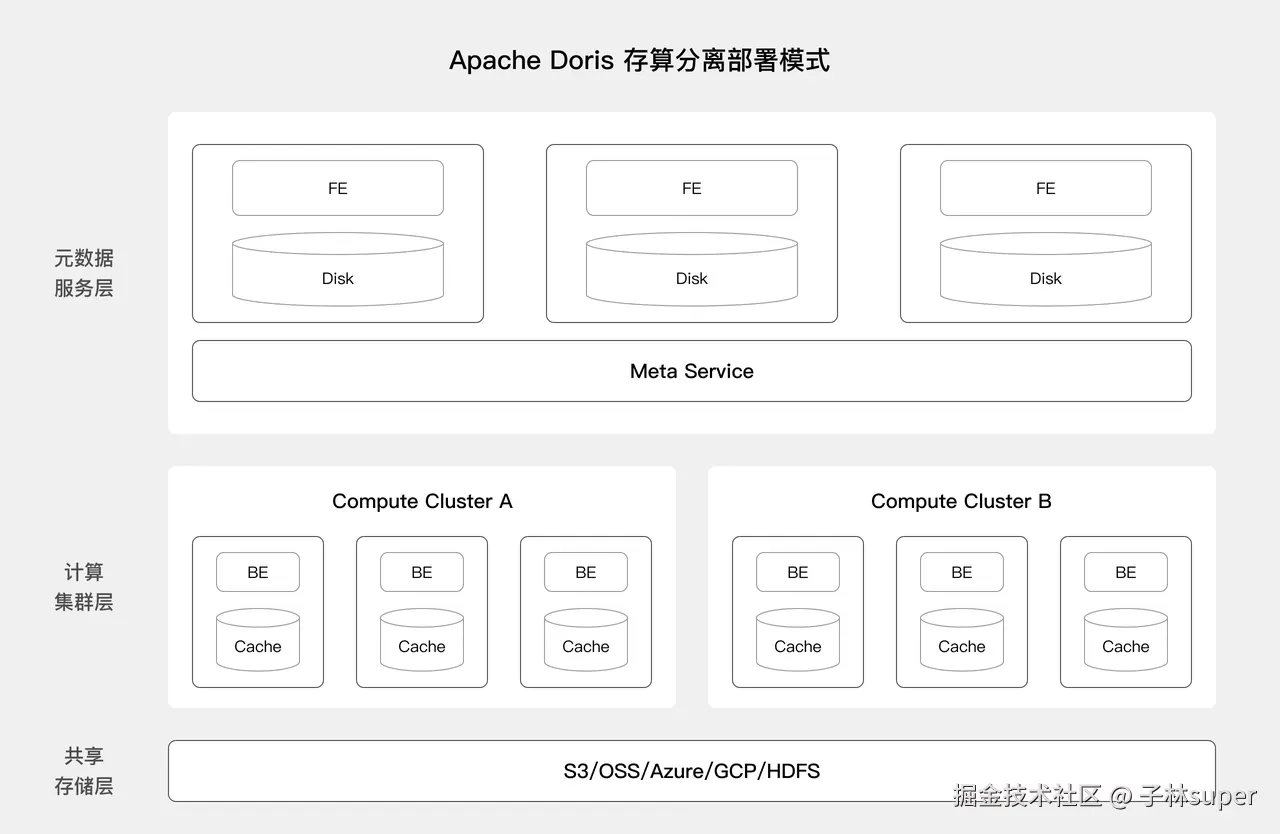The image size is (1280, 834).
Task: Click the "Compute Cluster B" heading
Action: point(961,501)
